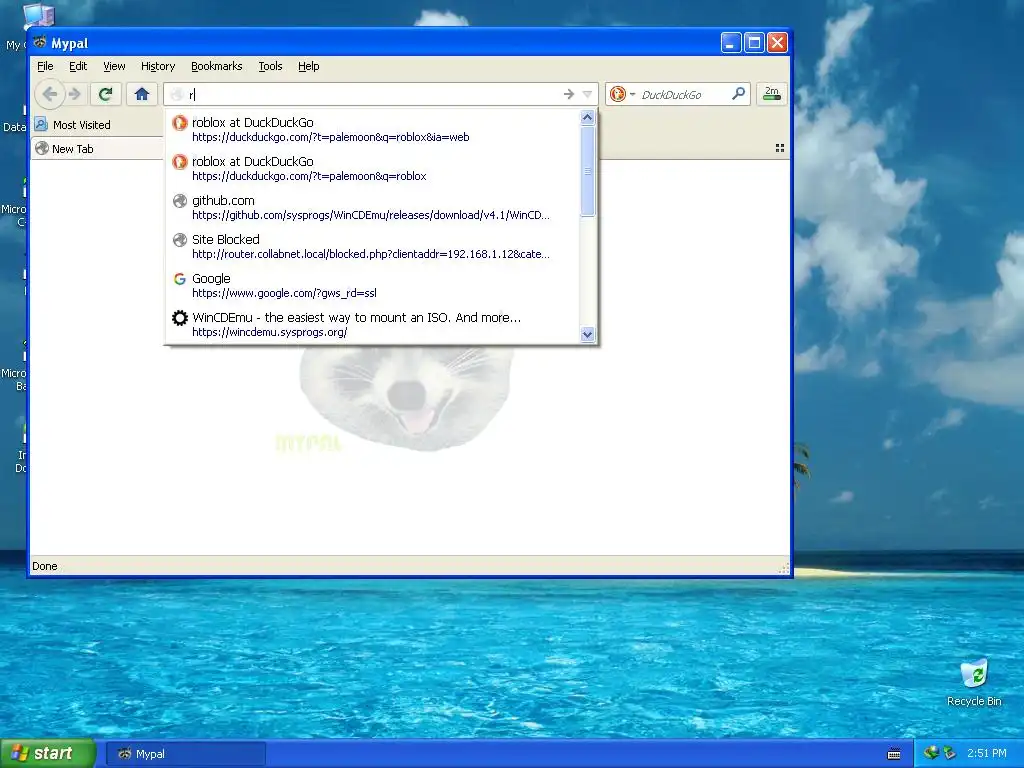Click the Go arrow in address bar
Image resolution: width=1024 pixels, height=768 pixels.
click(569, 94)
